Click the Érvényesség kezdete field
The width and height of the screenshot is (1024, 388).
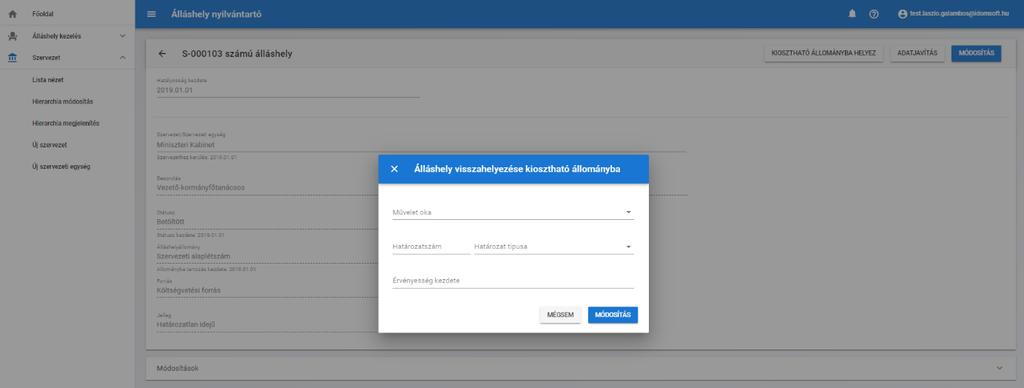(x=513, y=281)
